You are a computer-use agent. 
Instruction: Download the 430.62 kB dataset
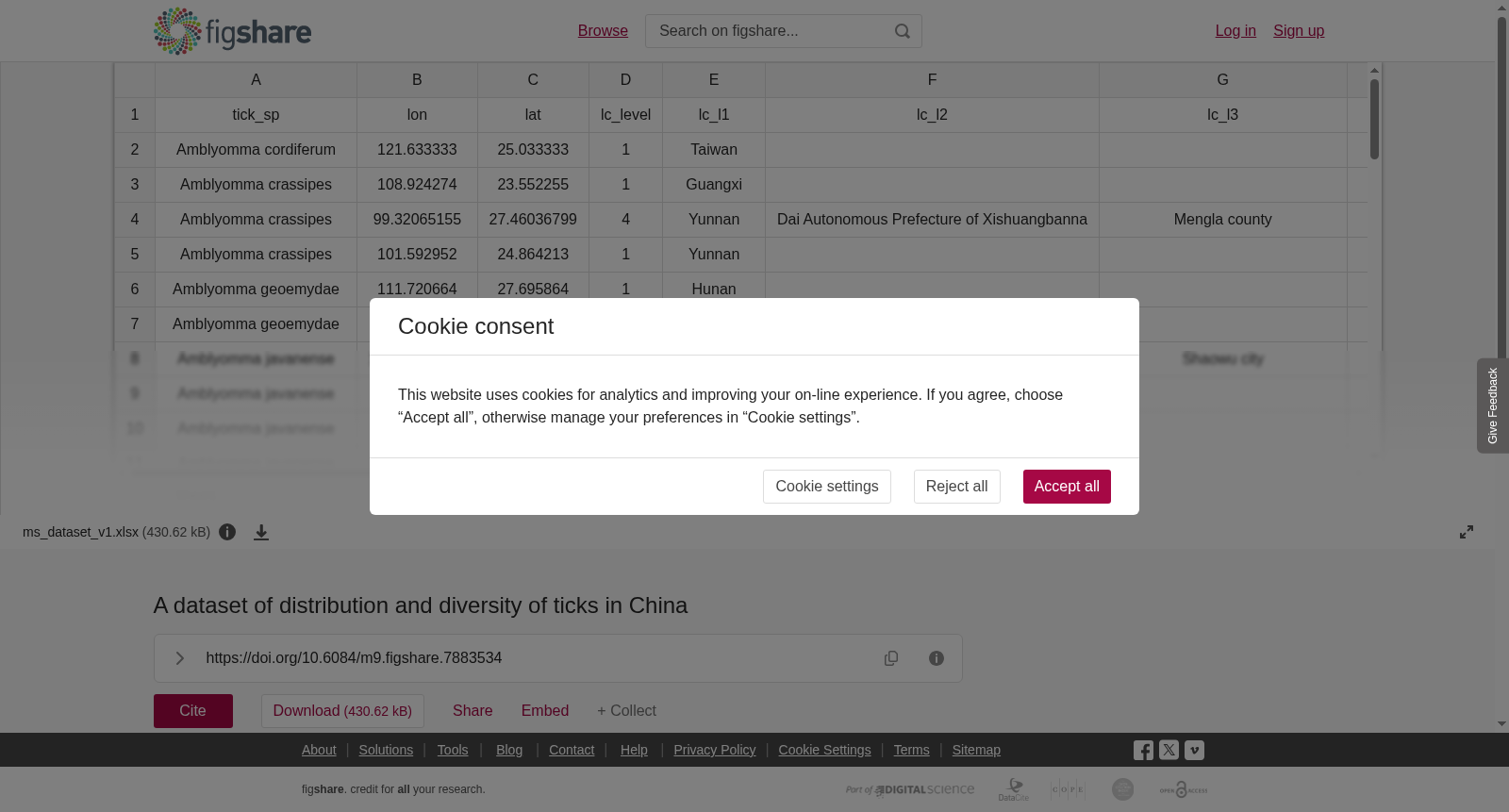[x=342, y=711]
